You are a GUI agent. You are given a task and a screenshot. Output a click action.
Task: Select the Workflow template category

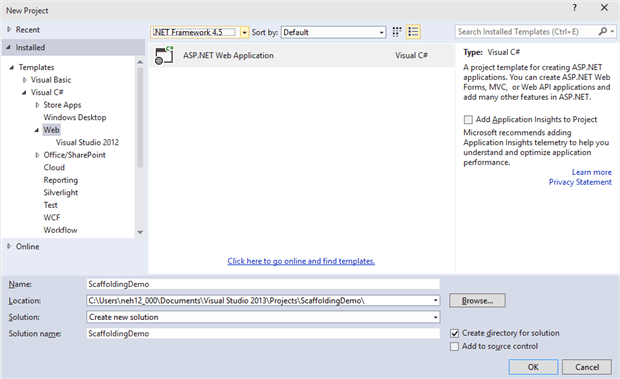(x=60, y=230)
